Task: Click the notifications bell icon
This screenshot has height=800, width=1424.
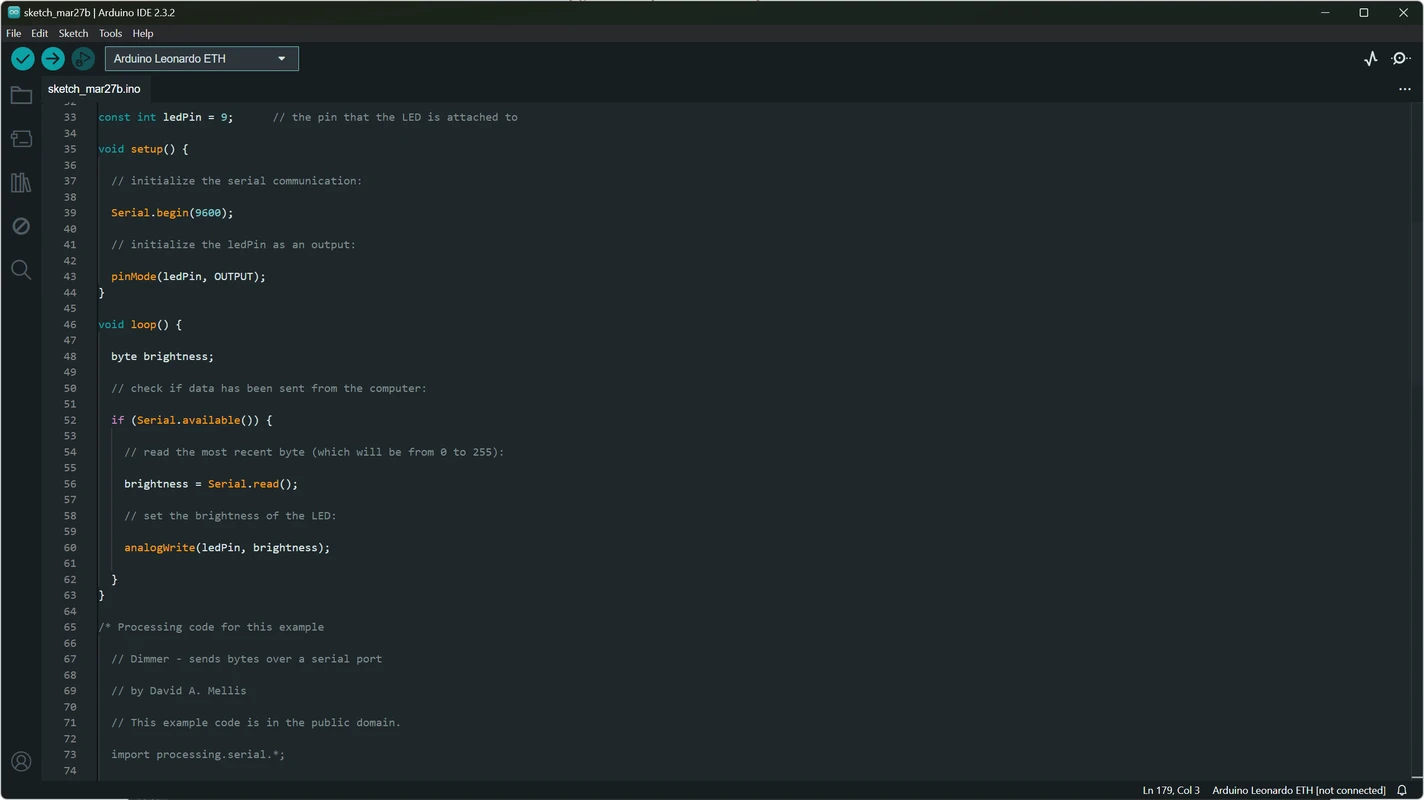Action: tap(1402, 790)
